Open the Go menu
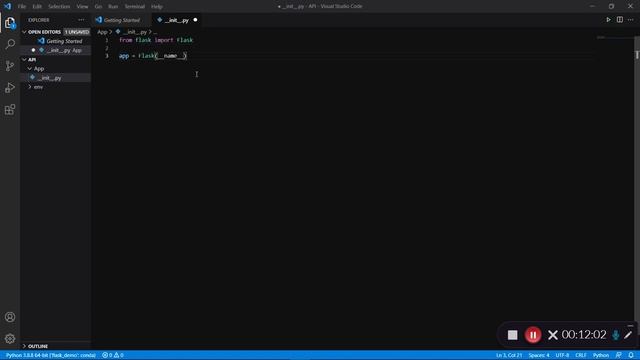This screenshot has width=640, height=360. [98, 7]
